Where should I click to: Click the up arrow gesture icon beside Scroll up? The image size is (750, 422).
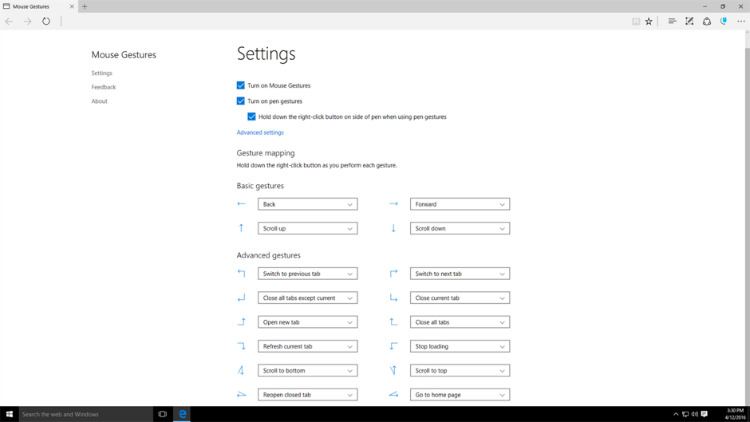(x=241, y=228)
